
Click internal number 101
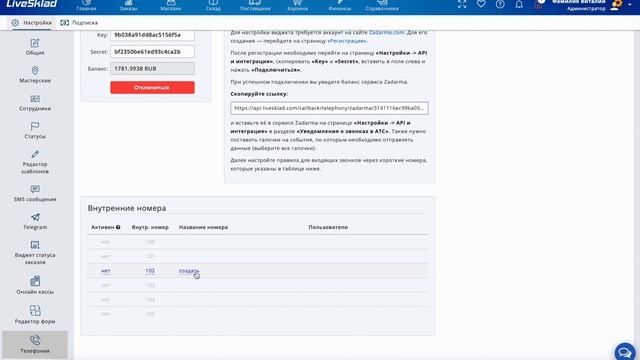[x=150, y=256]
